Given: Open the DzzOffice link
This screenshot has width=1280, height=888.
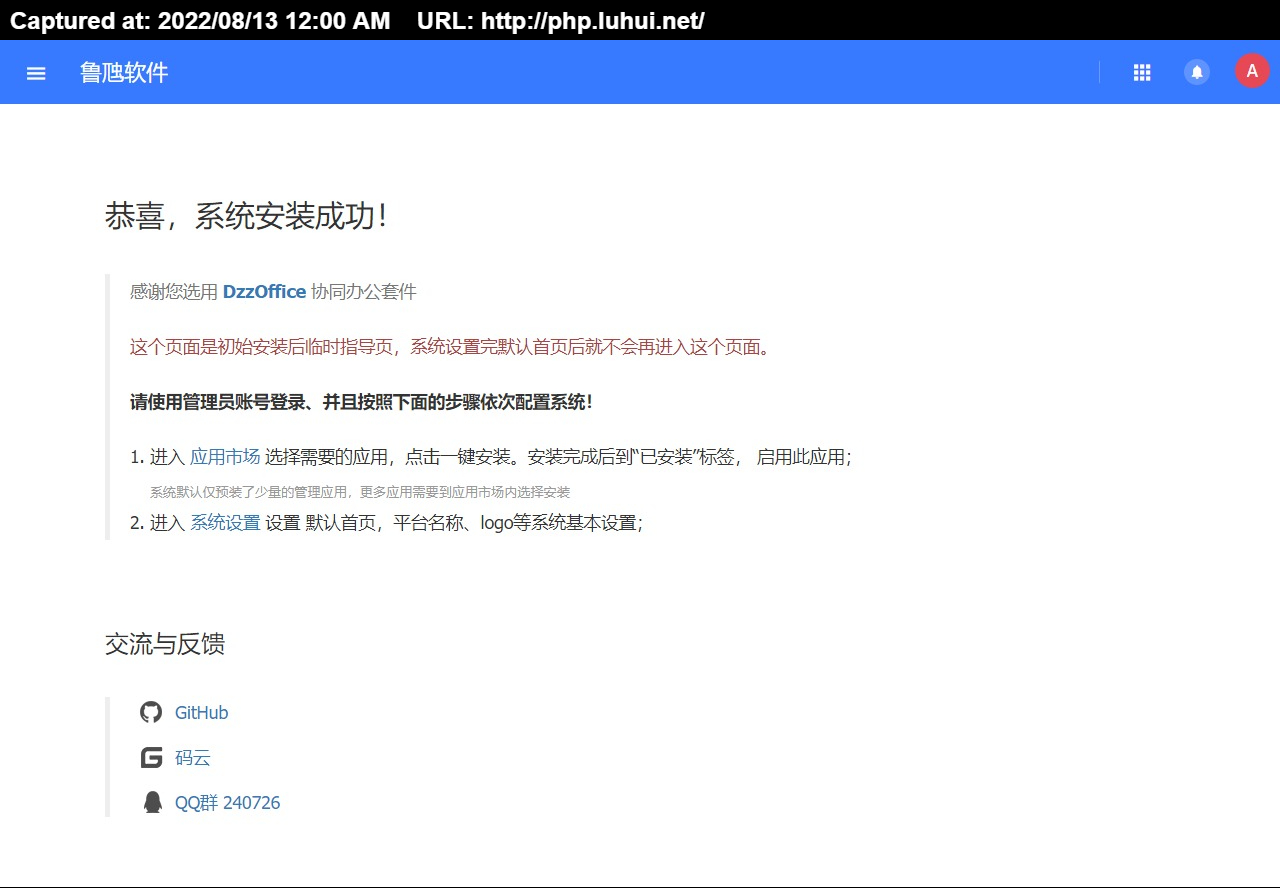Looking at the screenshot, I should [x=264, y=292].
